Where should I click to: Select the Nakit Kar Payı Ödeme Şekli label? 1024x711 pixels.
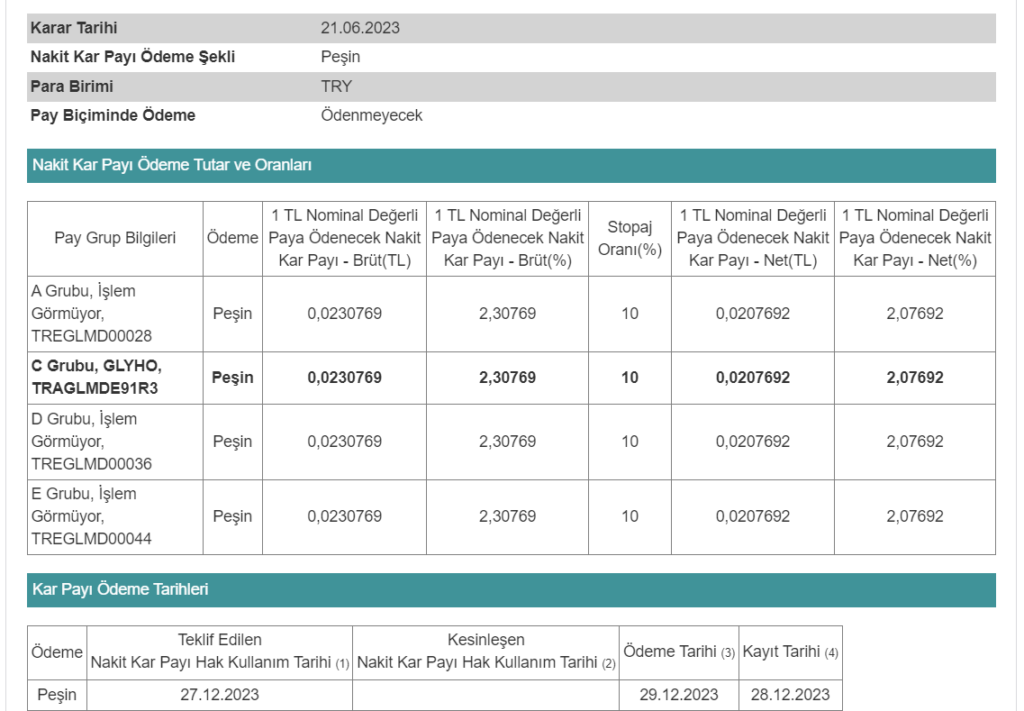pos(132,57)
